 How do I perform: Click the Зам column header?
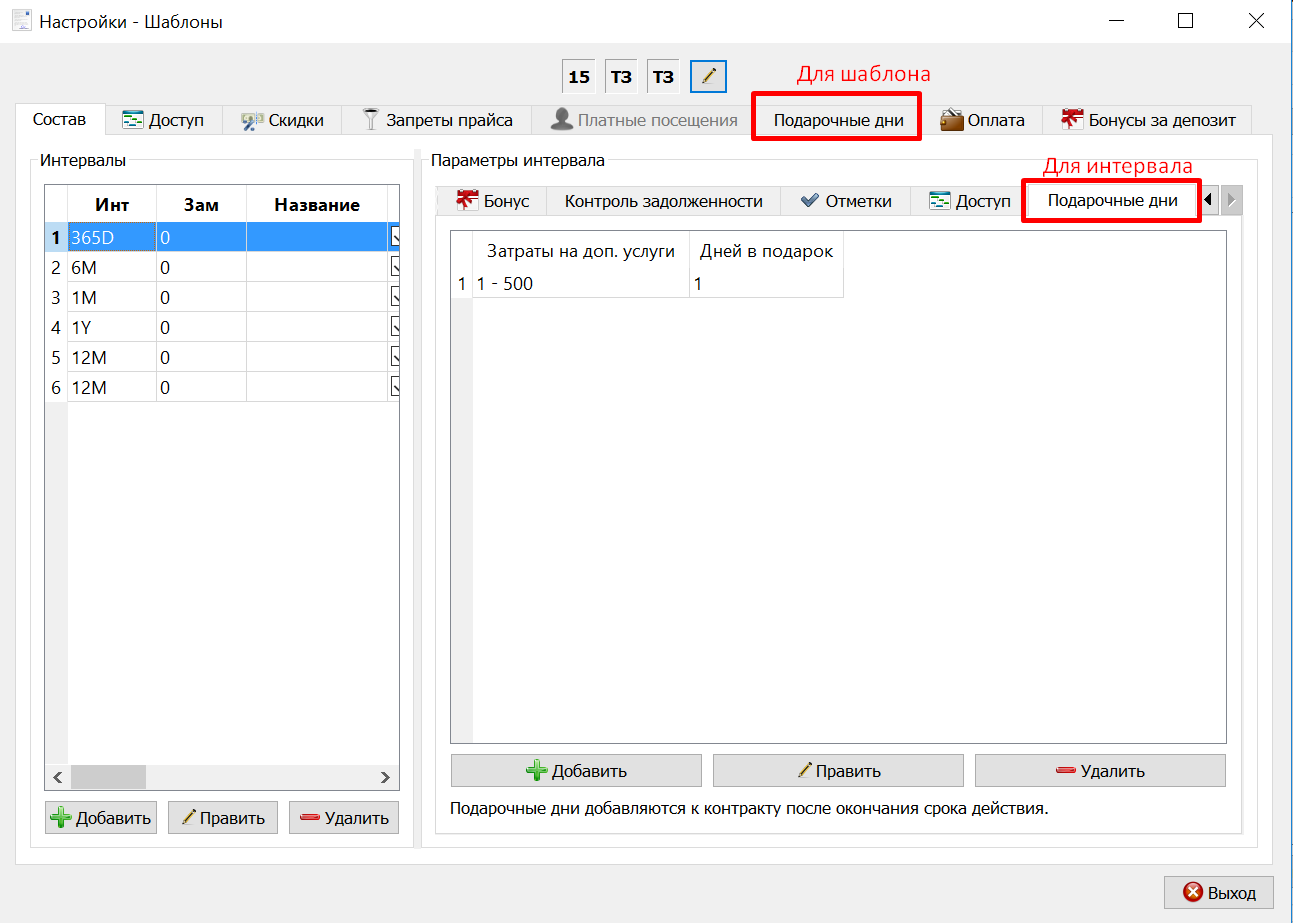pyautogui.click(x=201, y=204)
